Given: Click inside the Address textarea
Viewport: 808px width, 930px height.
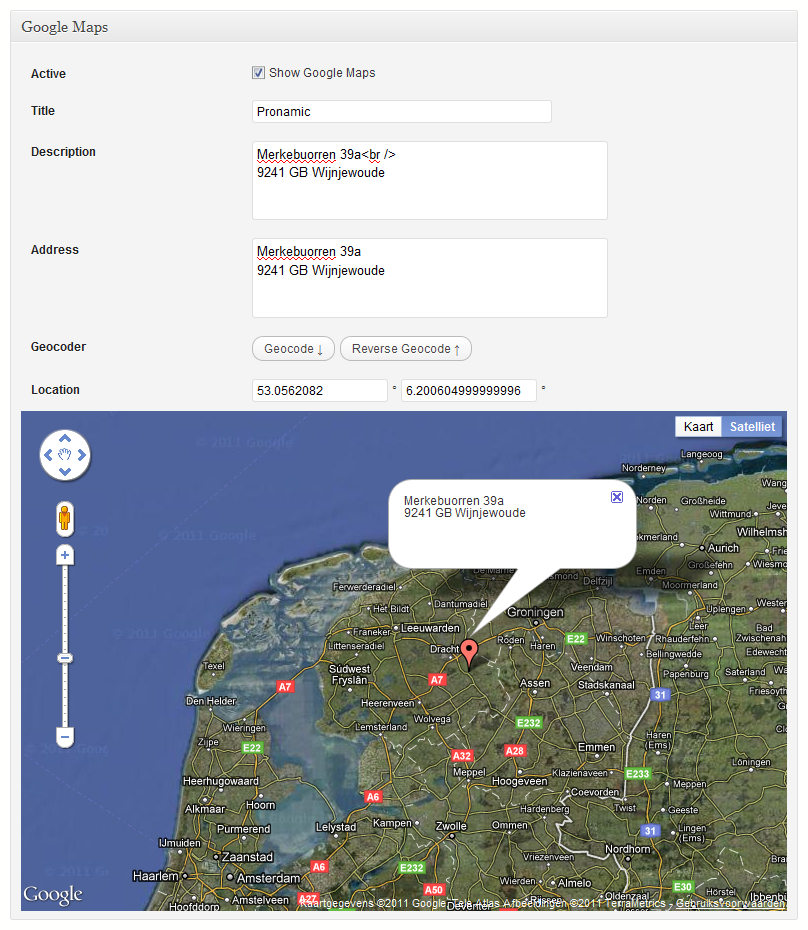Looking at the screenshot, I should pyautogui.click(x=430, y=278).
